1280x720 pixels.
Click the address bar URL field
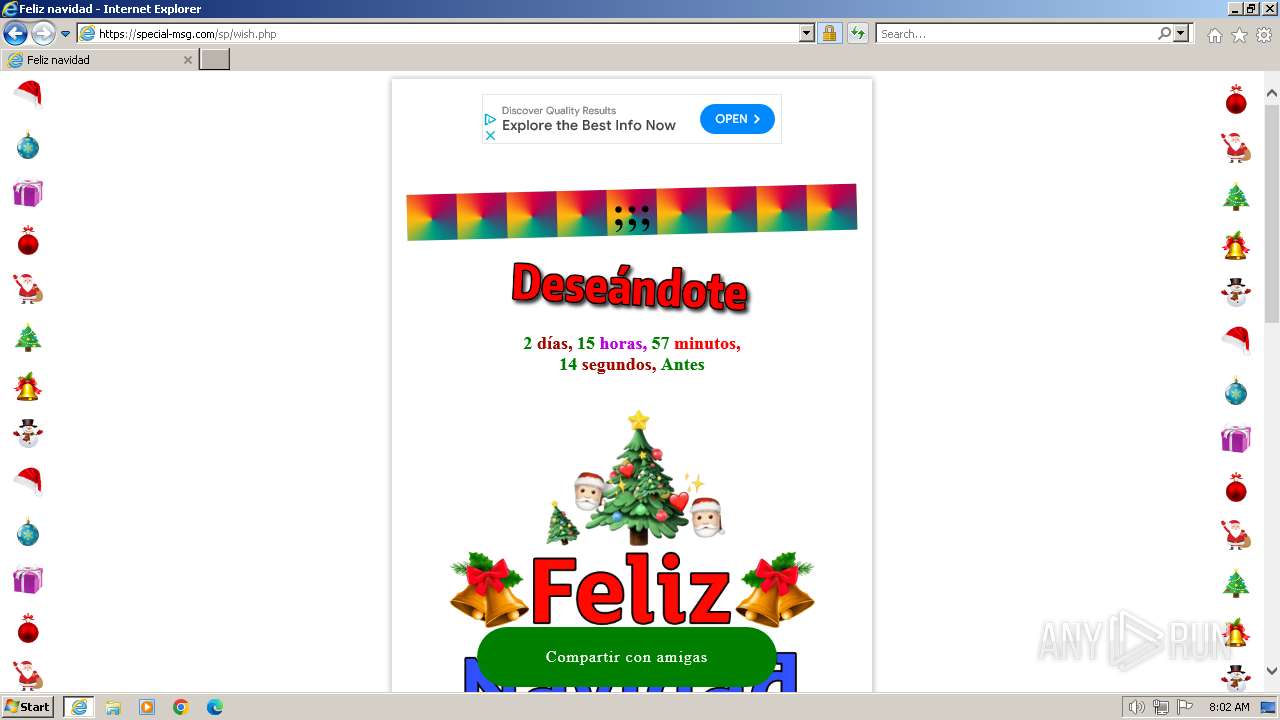coord(438,33)
